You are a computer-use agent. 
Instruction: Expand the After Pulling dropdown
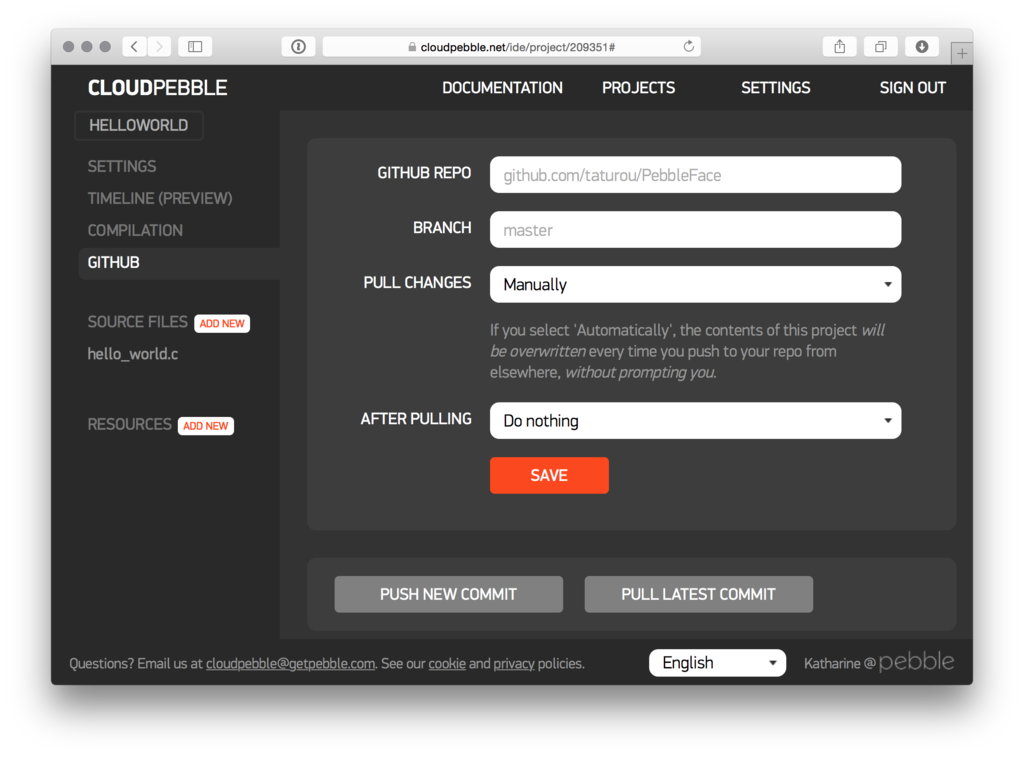(x=696, y=420)
